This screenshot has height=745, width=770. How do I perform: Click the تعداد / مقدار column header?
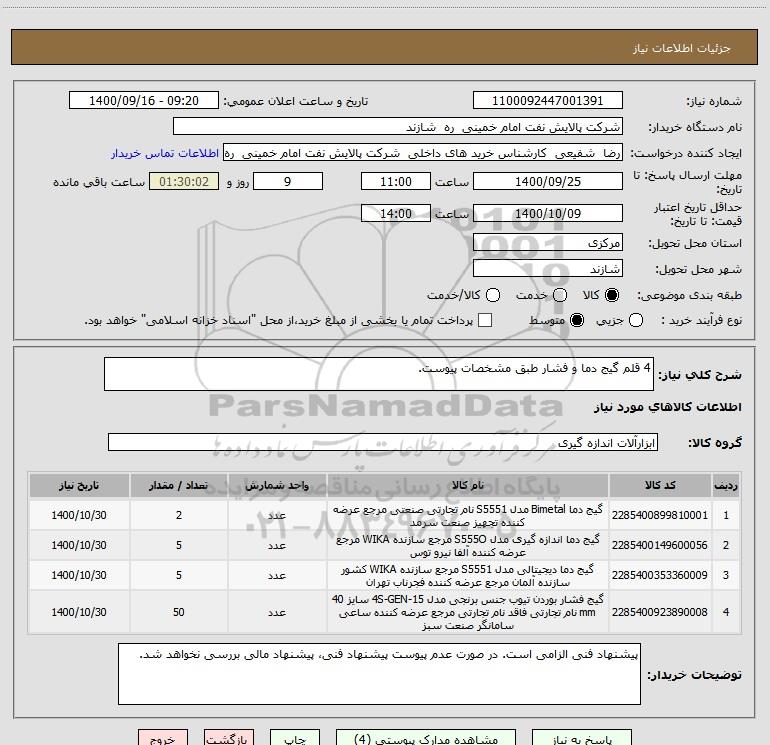179,485
